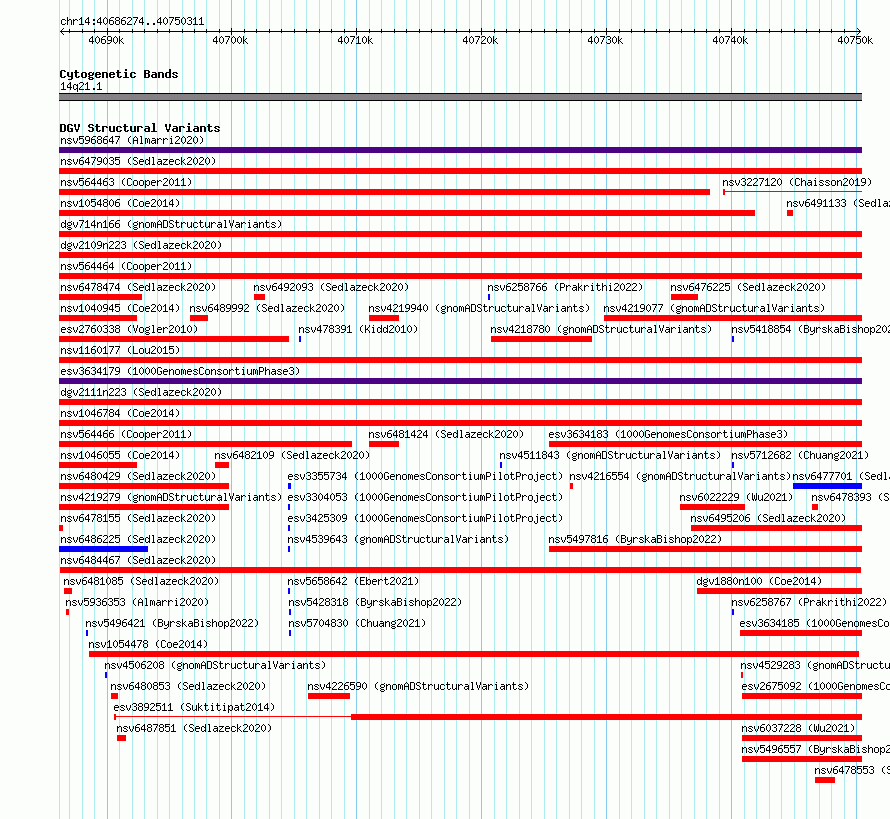Select nsv5712682 (Chuang2021) label
The height and width of the screenshot is (819, 890).
pyautogui.click(x=800, y=455)
